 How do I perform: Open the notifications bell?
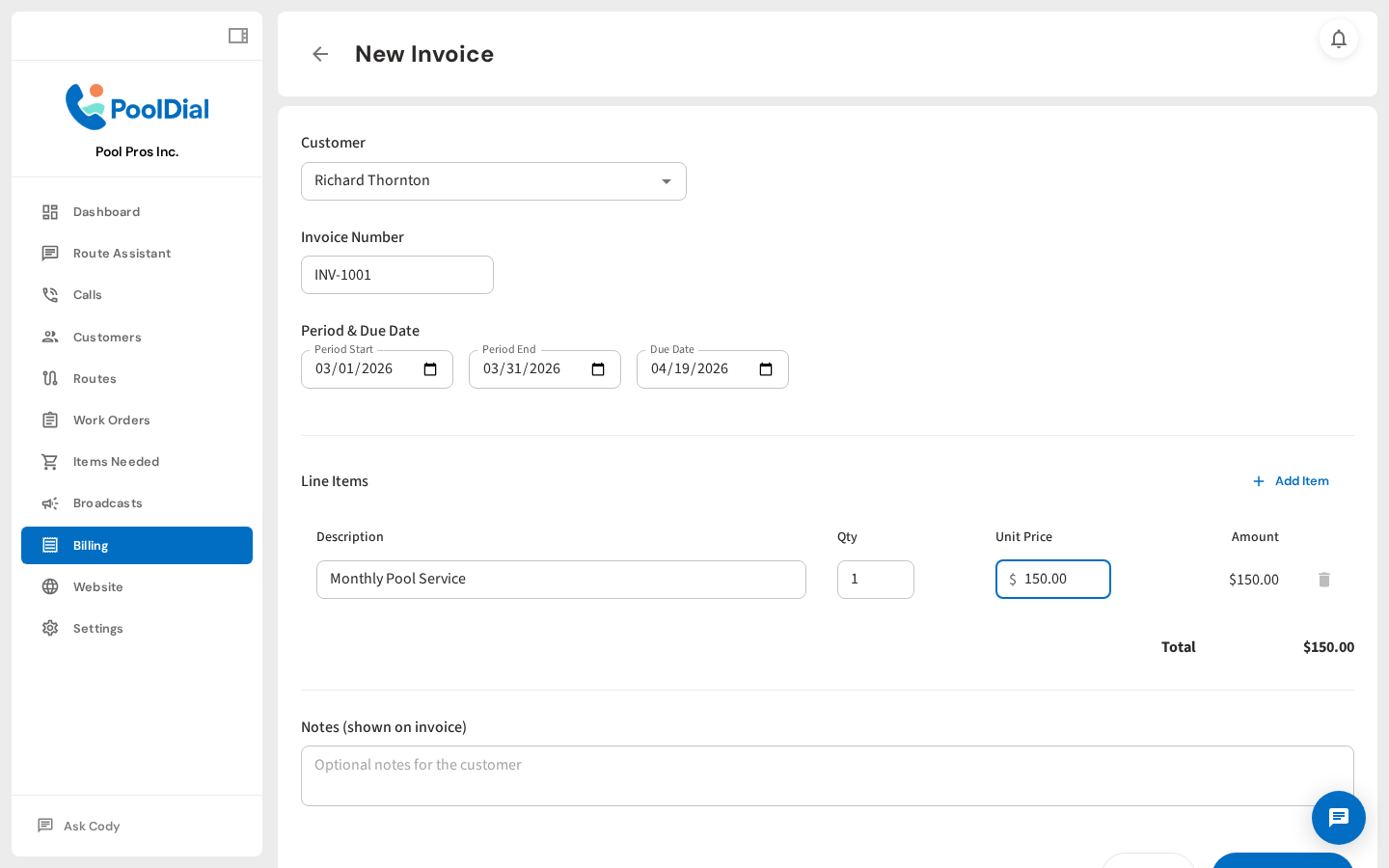(x=1339, y=40)
